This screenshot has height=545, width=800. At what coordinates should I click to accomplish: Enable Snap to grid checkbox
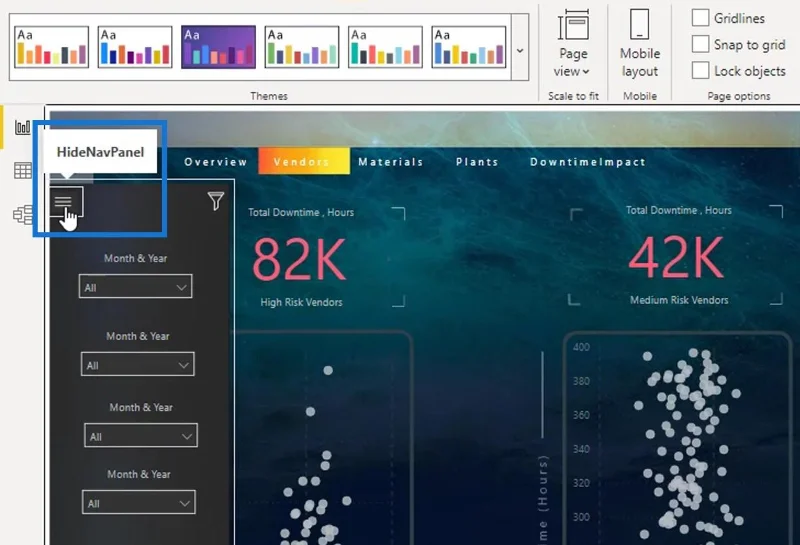pos(700,44)
